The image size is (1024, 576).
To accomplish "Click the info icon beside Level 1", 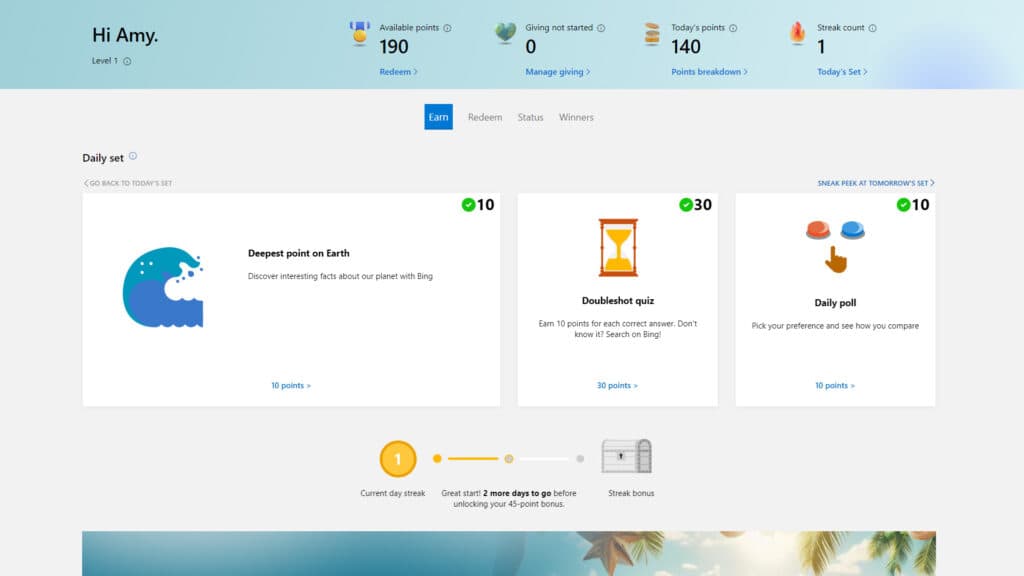I will coord(127,61).
